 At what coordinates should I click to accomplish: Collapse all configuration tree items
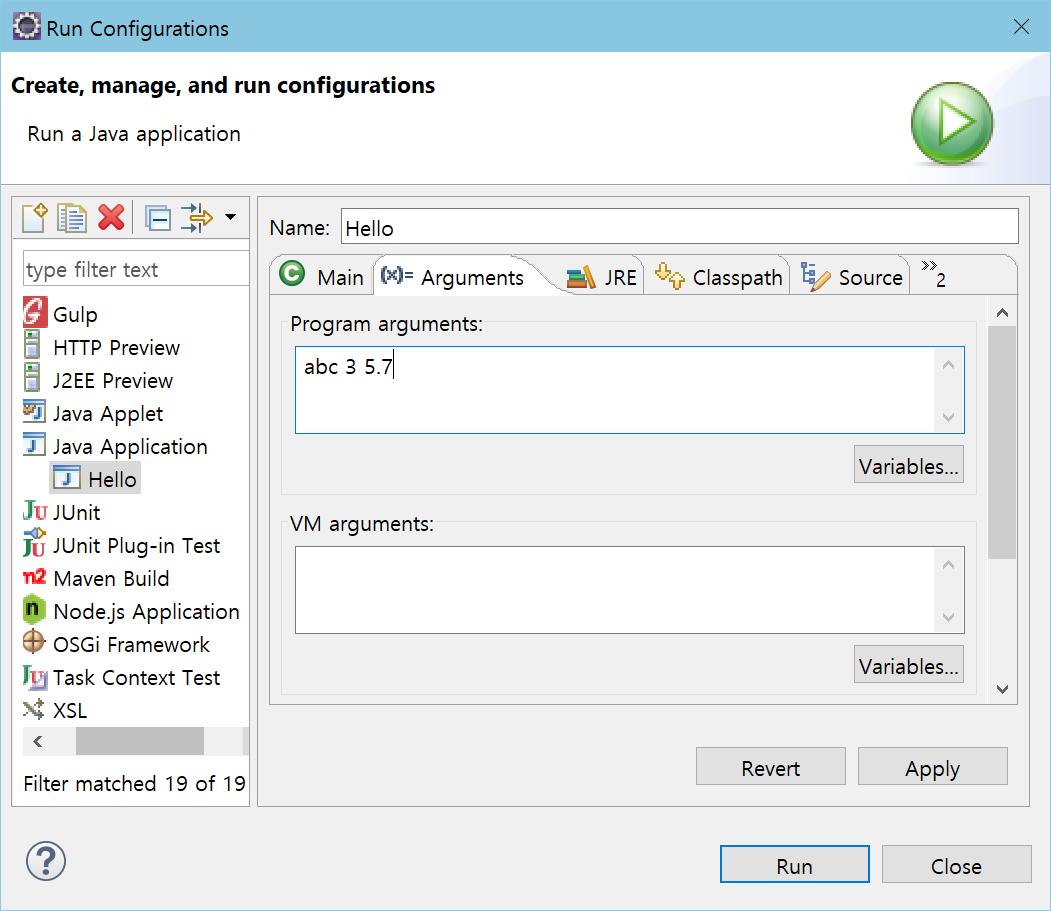pos(158,219)
